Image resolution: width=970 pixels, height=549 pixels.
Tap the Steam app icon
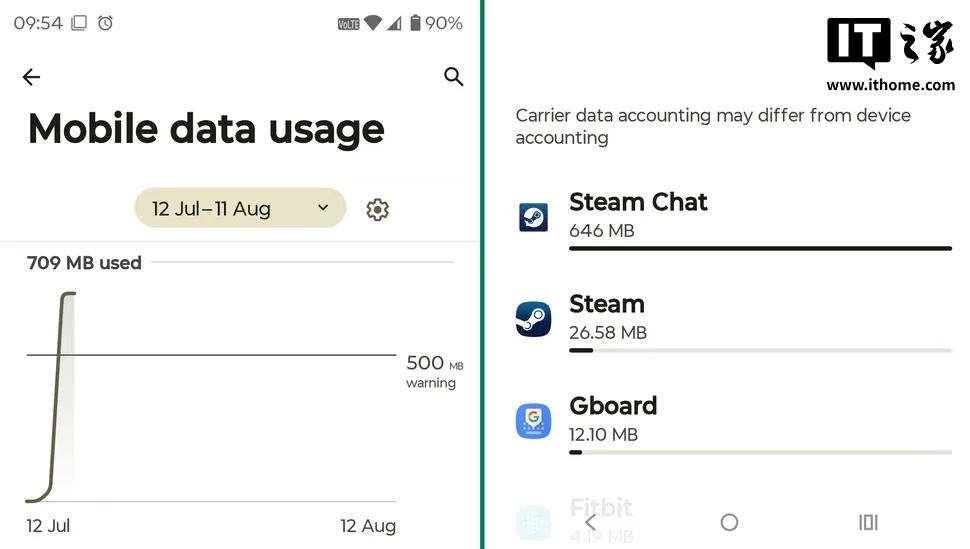point(533,319)
